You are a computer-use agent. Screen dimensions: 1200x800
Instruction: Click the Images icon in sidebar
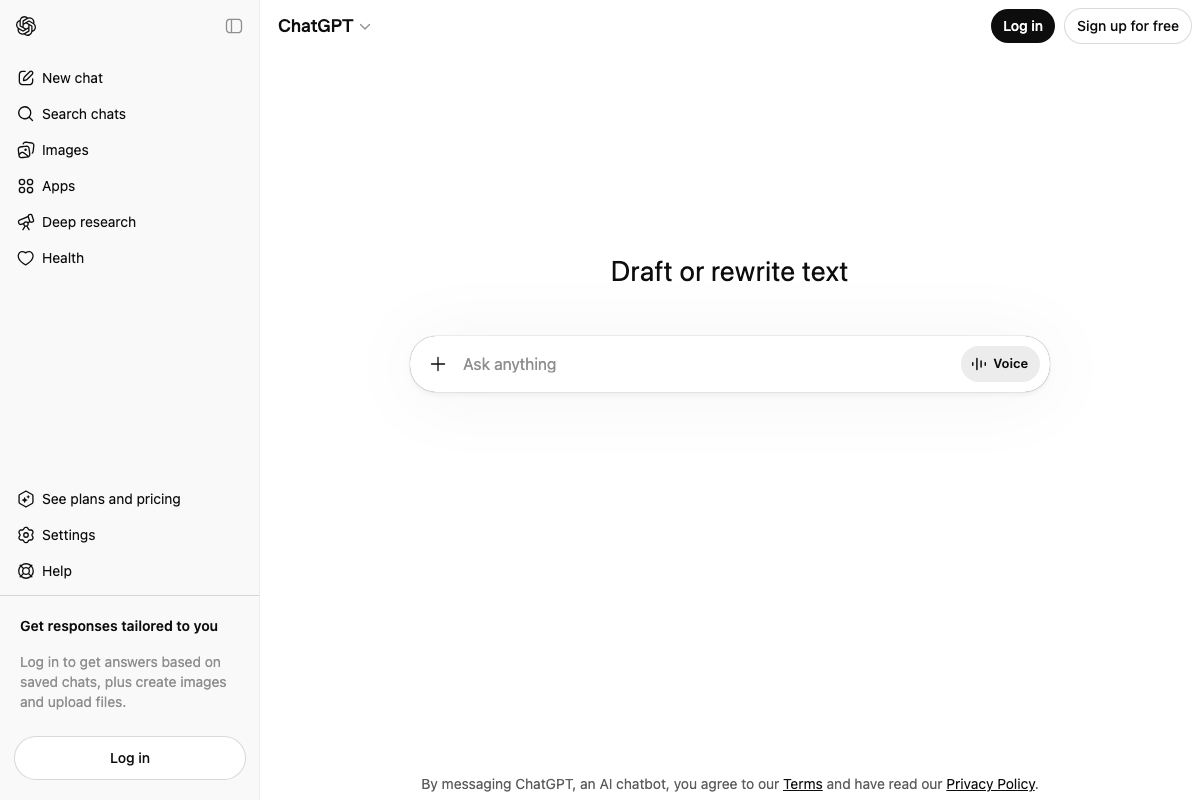click(x=26, y=150)
